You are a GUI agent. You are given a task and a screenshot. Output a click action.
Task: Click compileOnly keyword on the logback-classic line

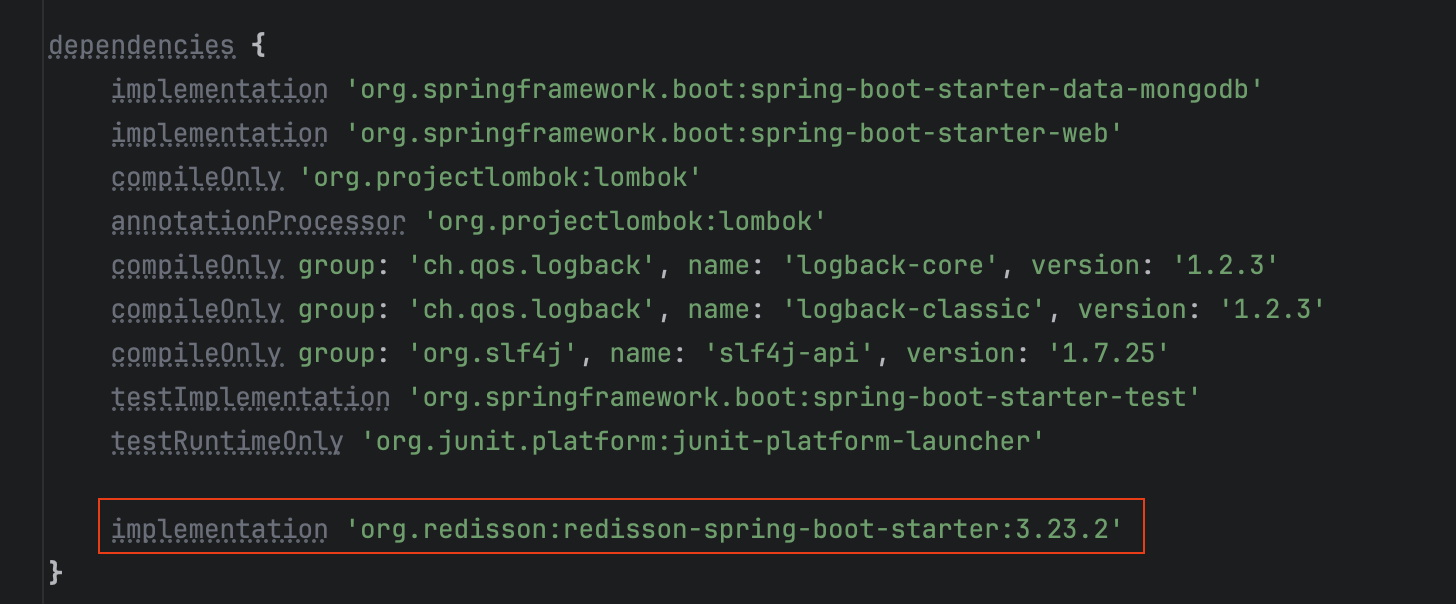196,310
